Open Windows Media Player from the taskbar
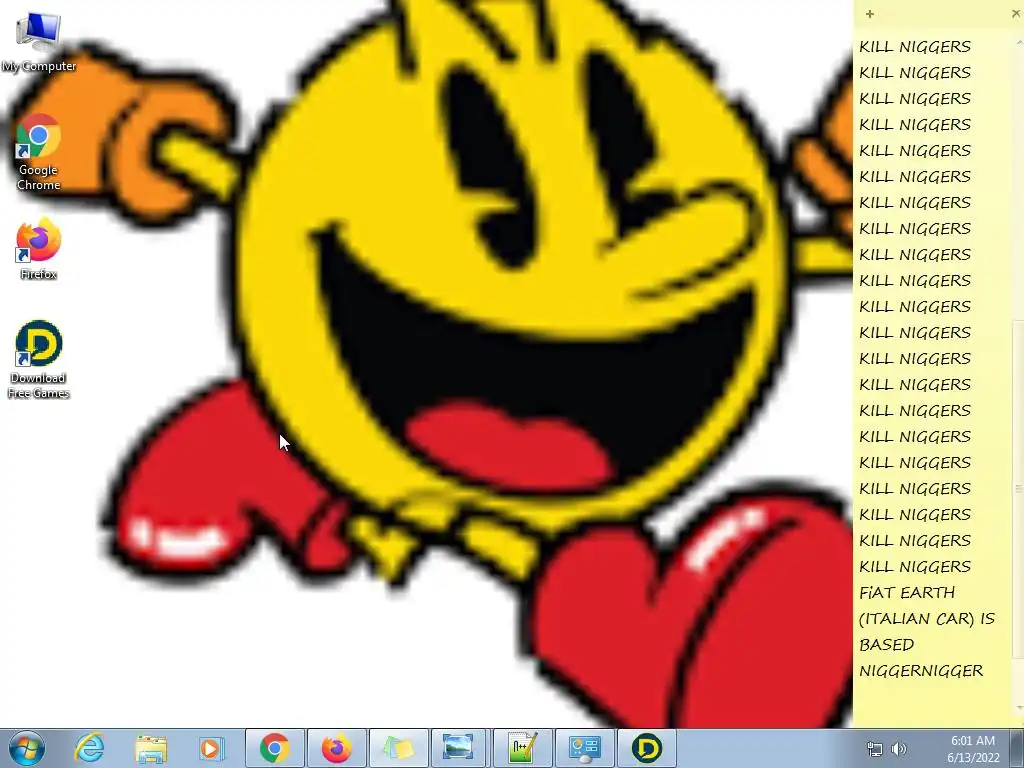The width and height of the screenshot is (1024, 768). pos(212,748)
